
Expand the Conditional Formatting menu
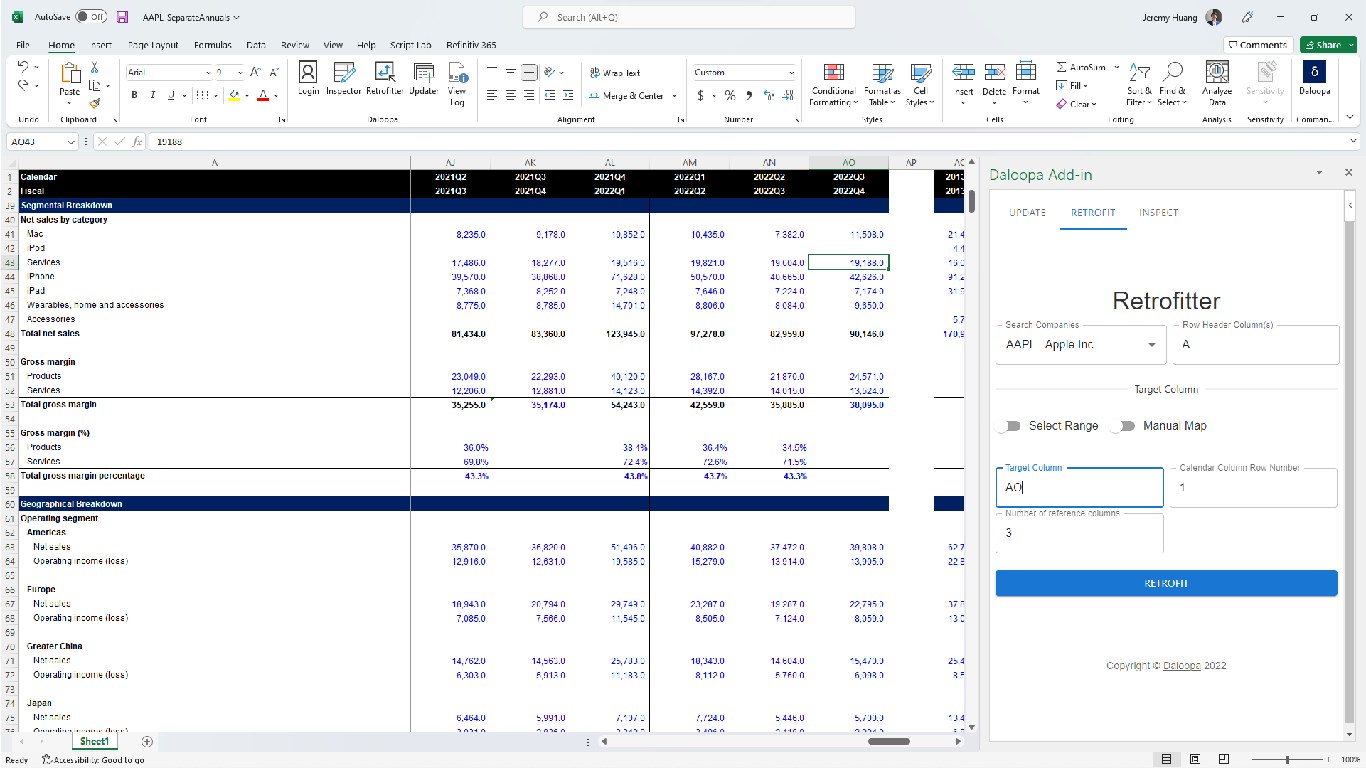coord(832,84)
